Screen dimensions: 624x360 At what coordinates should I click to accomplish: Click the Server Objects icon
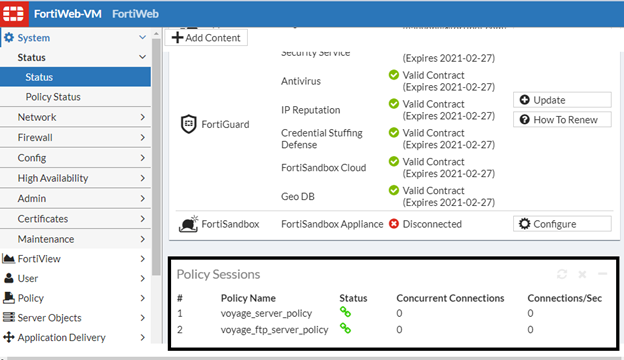(8, 317)
